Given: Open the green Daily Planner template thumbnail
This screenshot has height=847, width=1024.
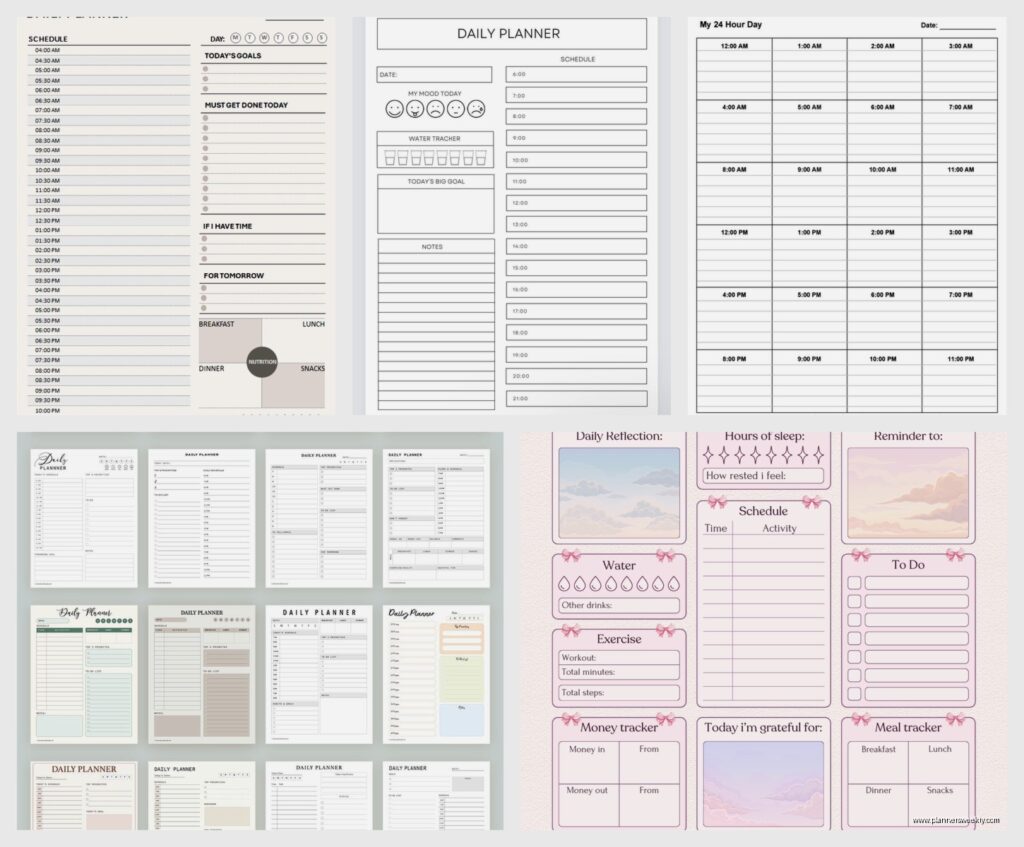Looking at the screenshot, I should (84, 673).
